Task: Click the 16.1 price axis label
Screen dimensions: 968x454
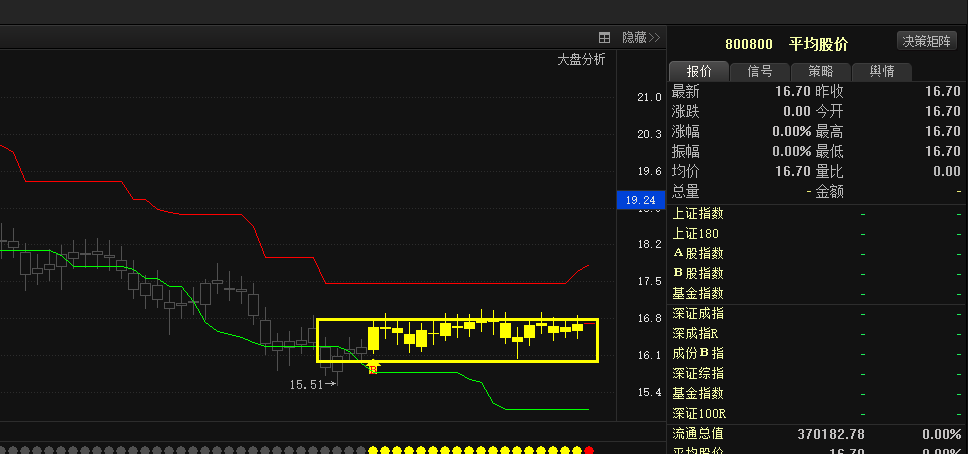Action: click(649, 355)
